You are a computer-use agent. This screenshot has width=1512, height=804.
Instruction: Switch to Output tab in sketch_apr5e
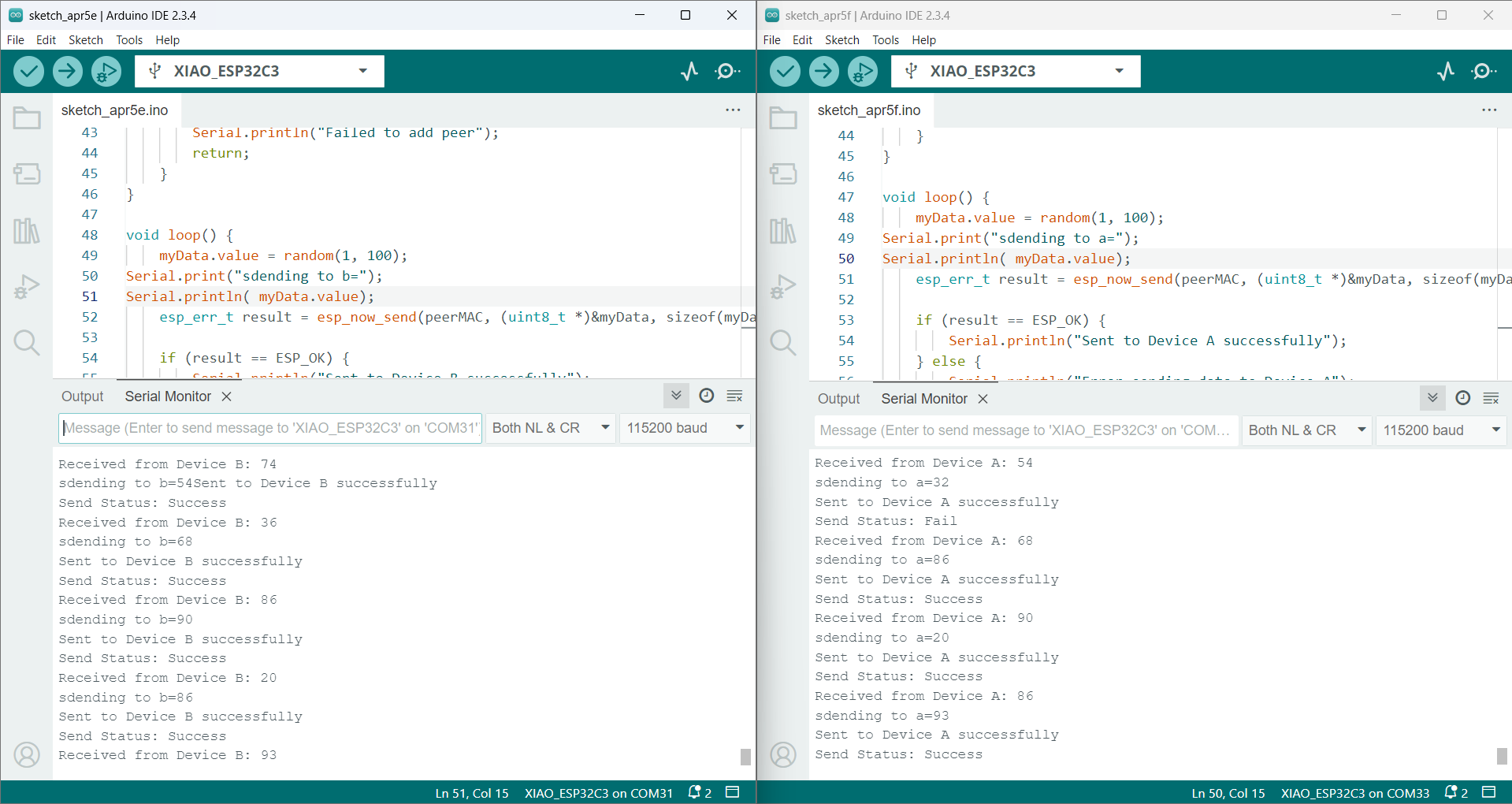click(x=83, y=396)
